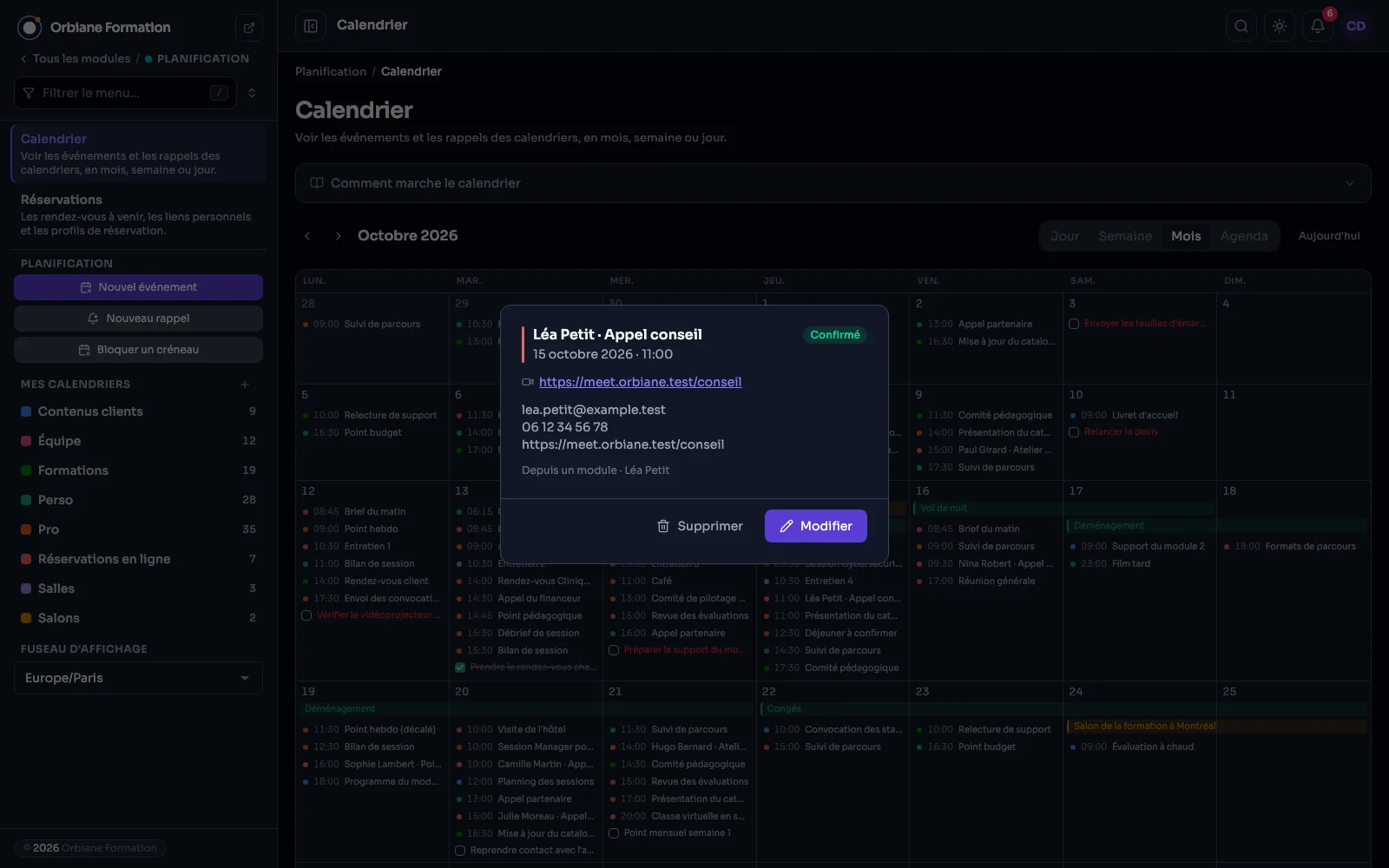1389x868 pixels.
Task: Expand 'Comment marche le calendrier' panel
Action: [833, 183]
